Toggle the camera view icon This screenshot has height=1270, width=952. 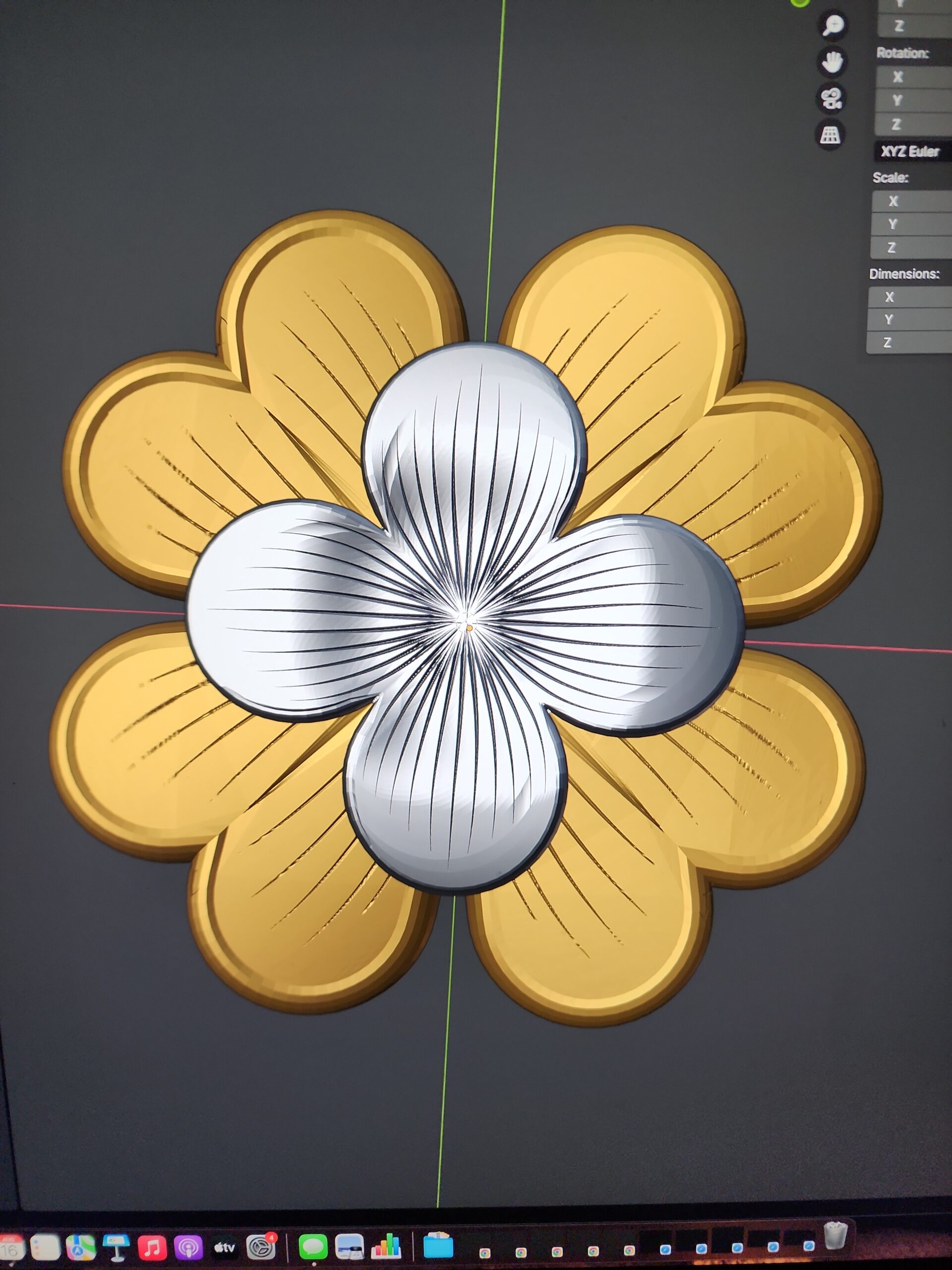click(x=831, y=99)
